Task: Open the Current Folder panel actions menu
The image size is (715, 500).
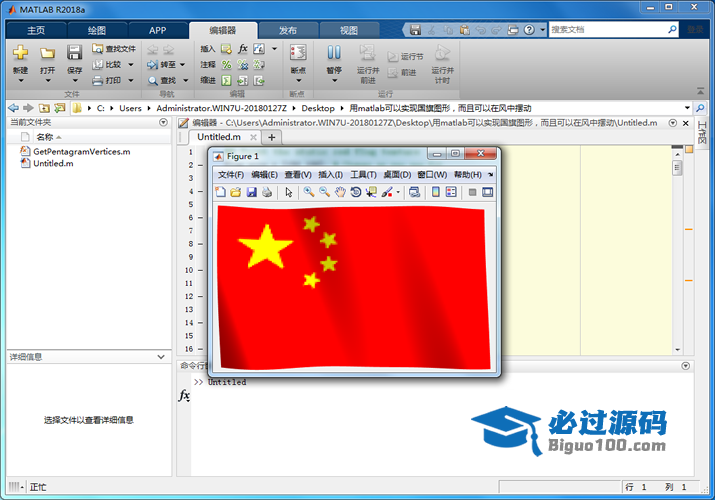Action: click(x=163, y=122)
